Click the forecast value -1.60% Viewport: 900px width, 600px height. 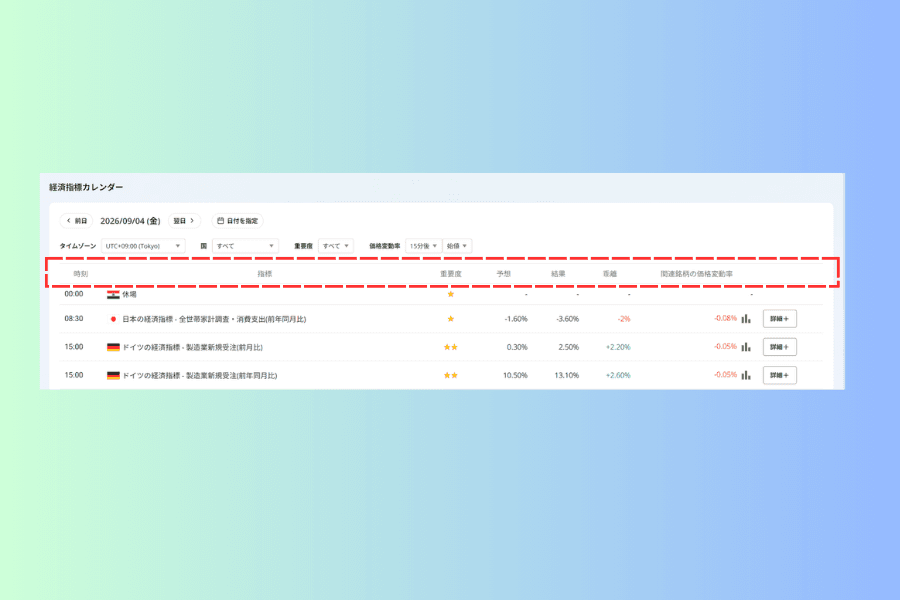[x=515, y=319]
